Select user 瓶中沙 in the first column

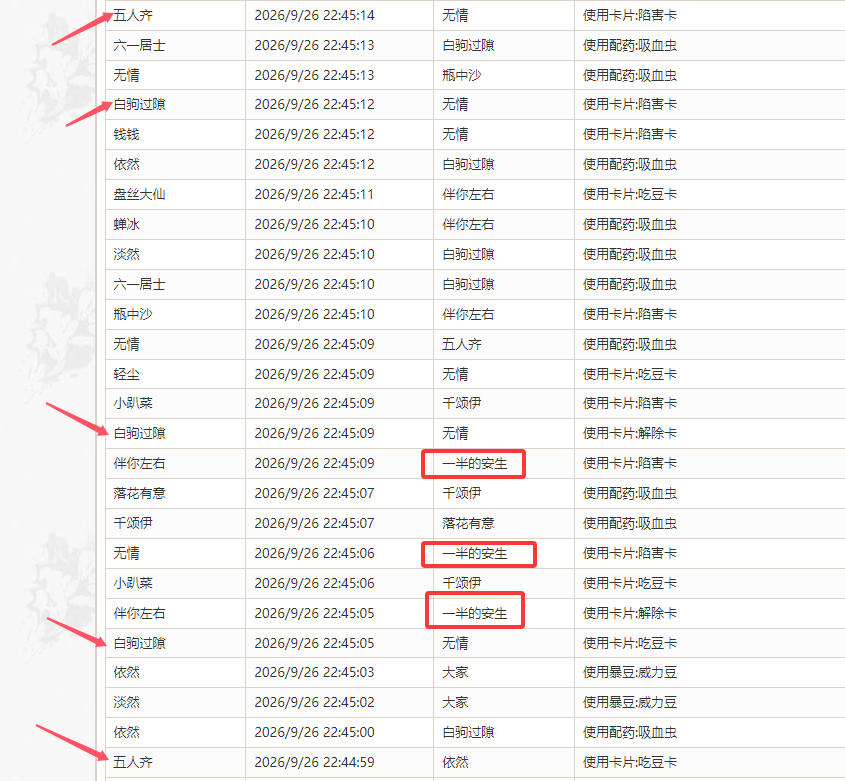(x=133, y=314)
